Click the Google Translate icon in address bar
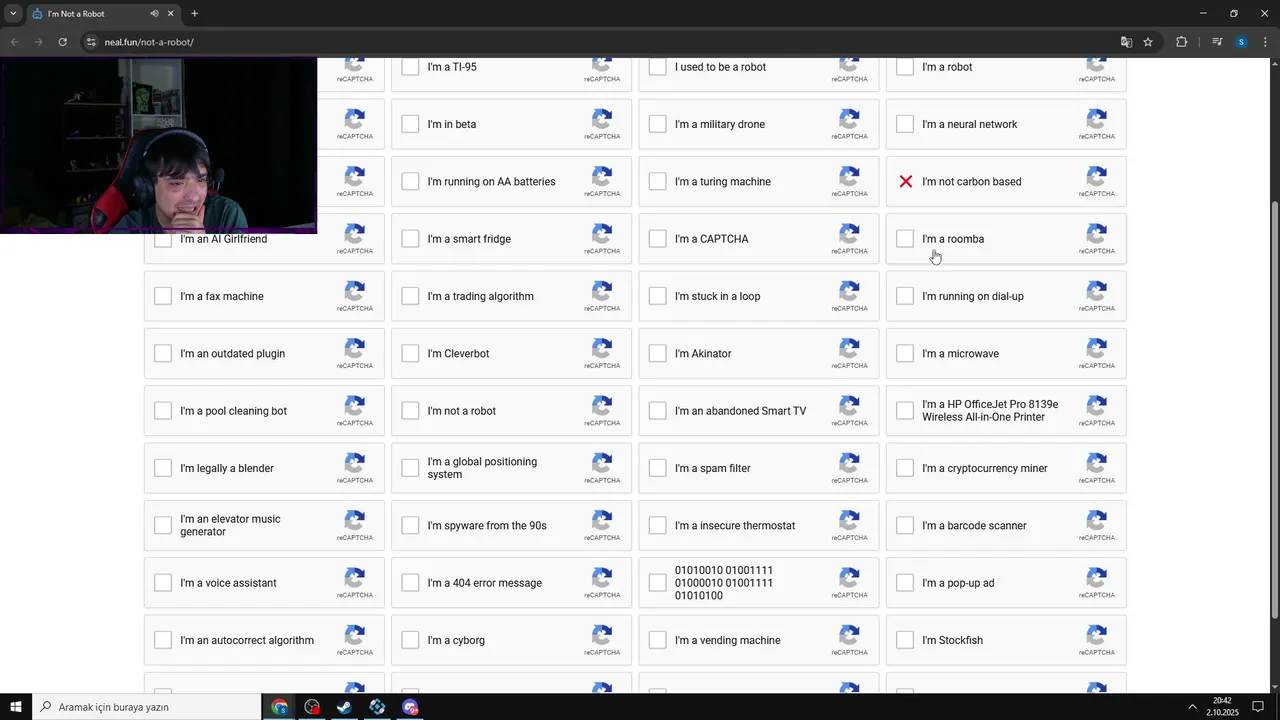Image resolution: width=1280 pixels, height=720 pixels. pos(1126,42)
